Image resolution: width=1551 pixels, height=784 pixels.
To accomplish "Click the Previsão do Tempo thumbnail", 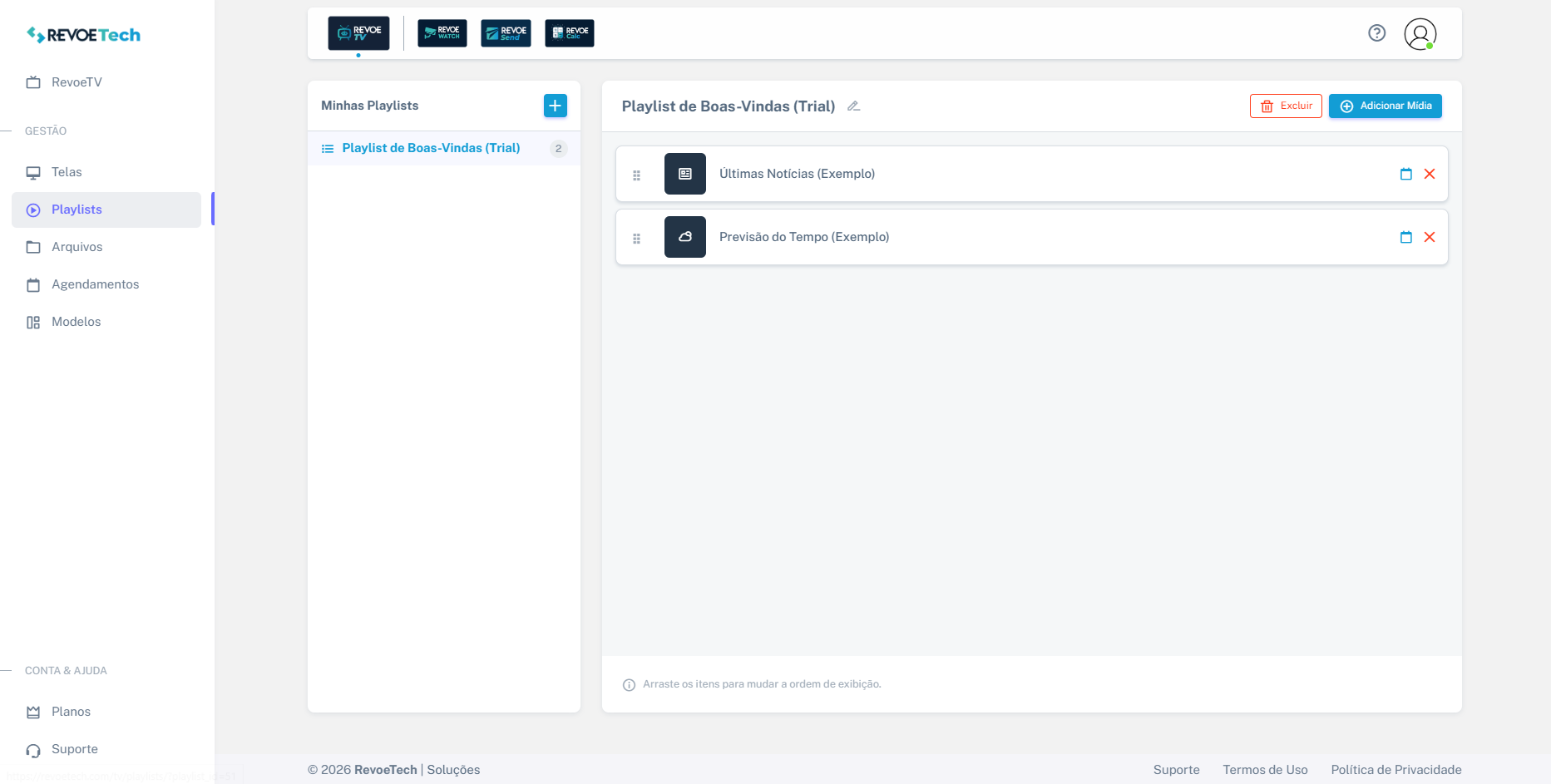I will (x=684, y=237).
